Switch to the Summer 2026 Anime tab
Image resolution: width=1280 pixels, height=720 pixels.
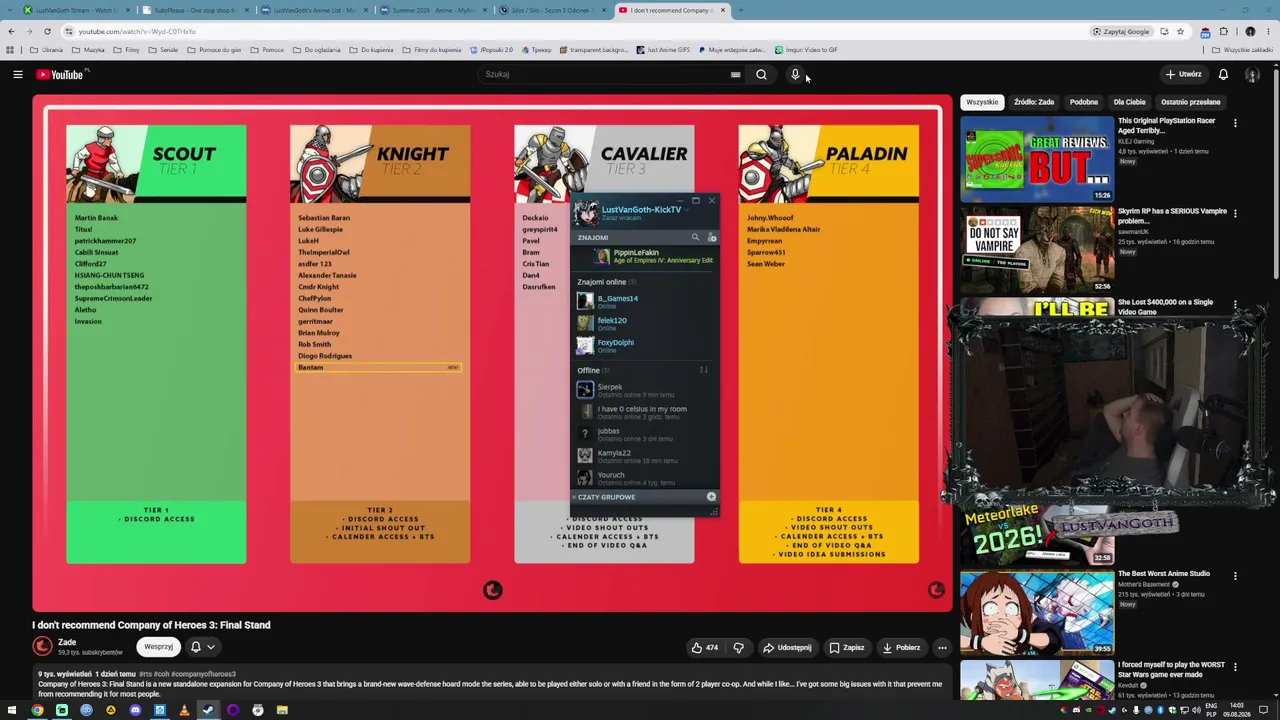tap(432, 10)
